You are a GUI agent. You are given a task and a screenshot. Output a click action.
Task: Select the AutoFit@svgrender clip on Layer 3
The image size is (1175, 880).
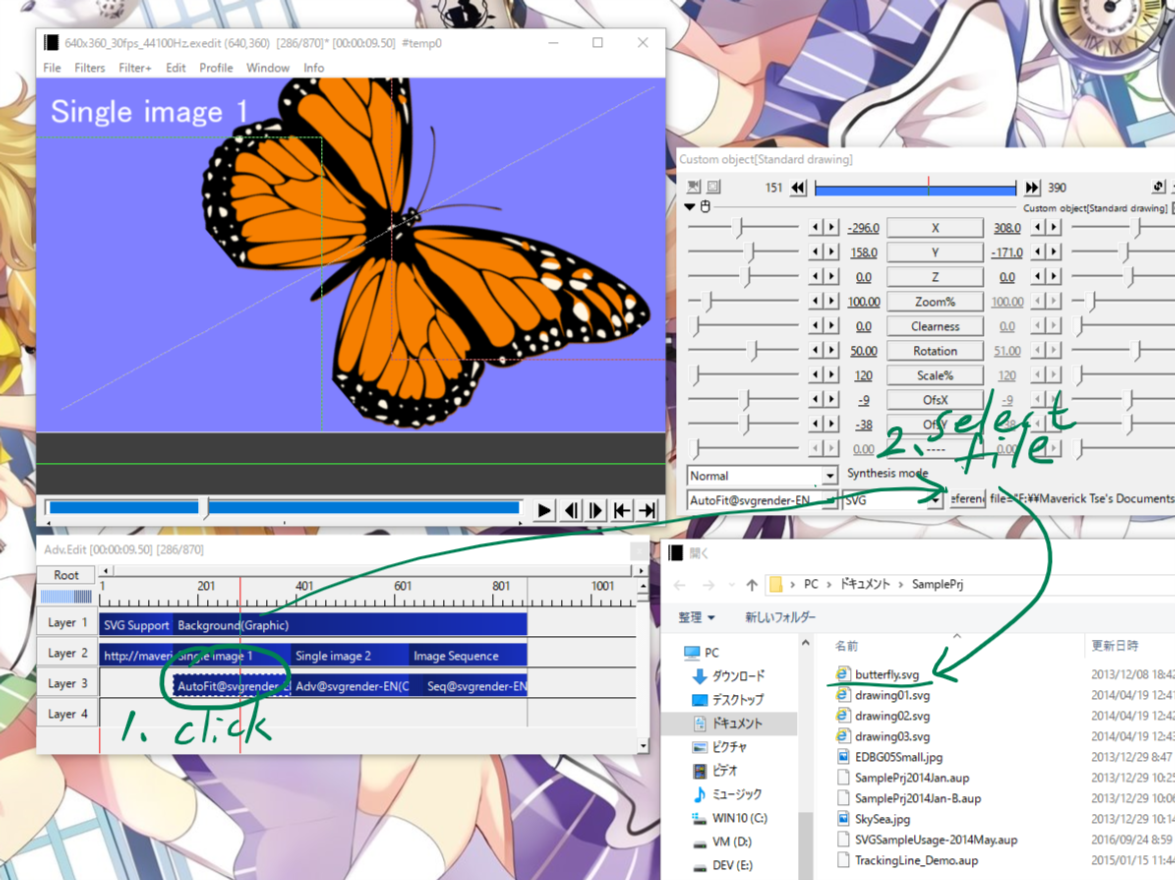pyautogui.click(x=232, y=686)
